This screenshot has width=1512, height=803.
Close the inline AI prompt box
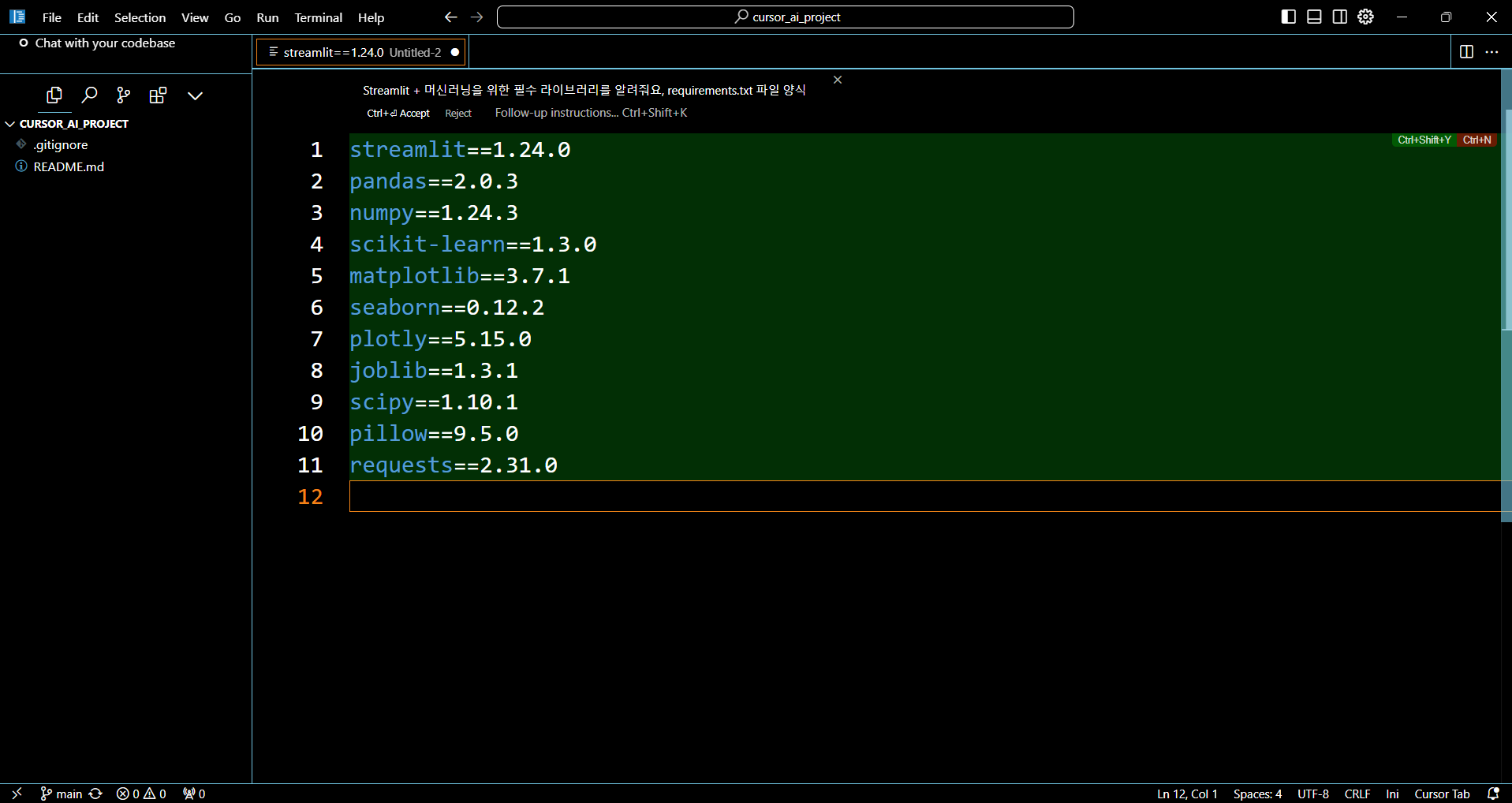tap(838, 80)
